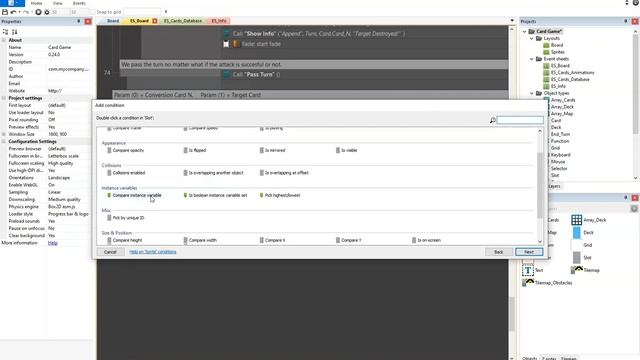Collapse the Layouts folder in Projects

click(531, 38)
